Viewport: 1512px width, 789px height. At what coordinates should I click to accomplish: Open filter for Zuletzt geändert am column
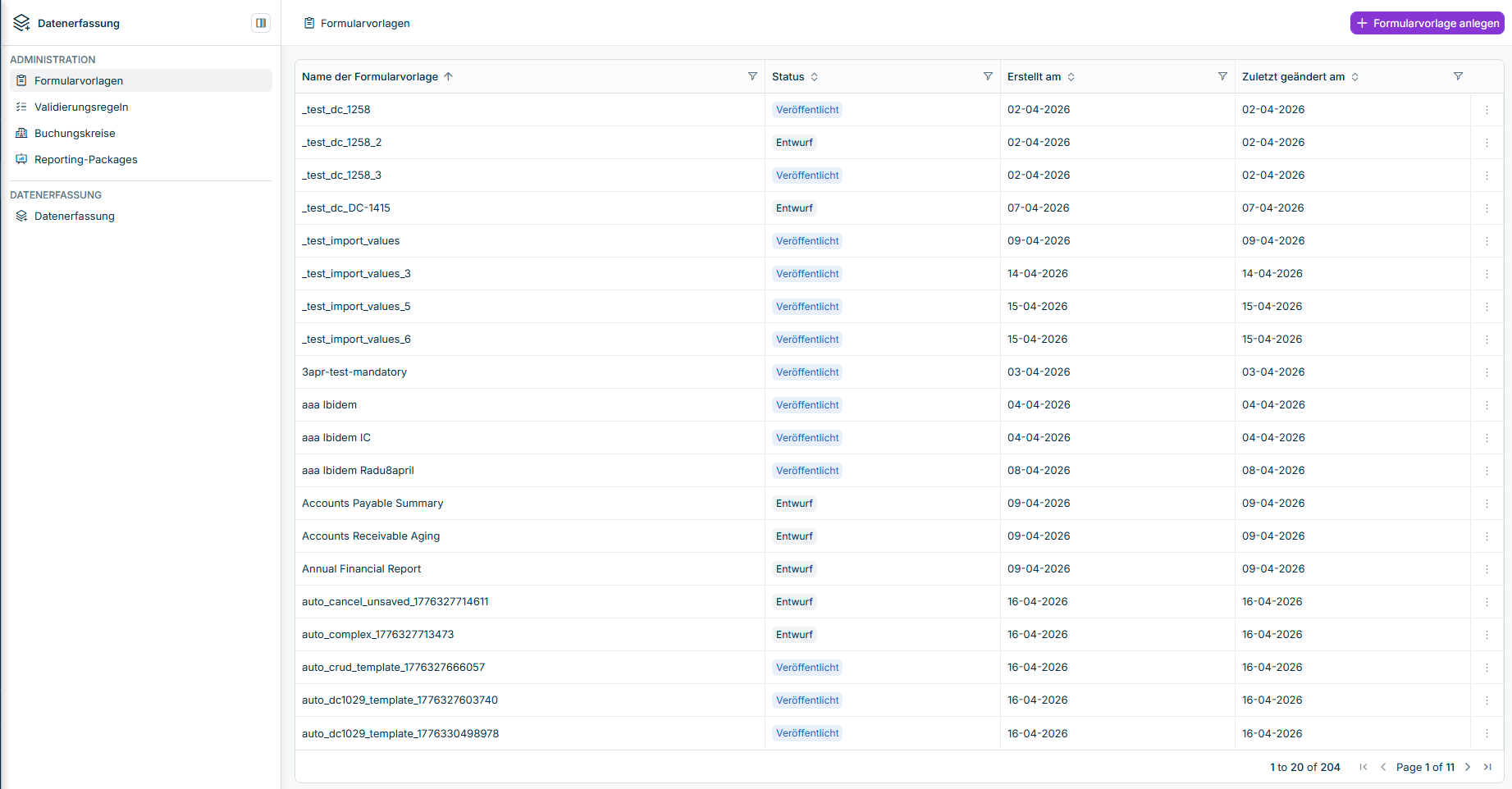pyautogui.click(x=1458, y=76)
